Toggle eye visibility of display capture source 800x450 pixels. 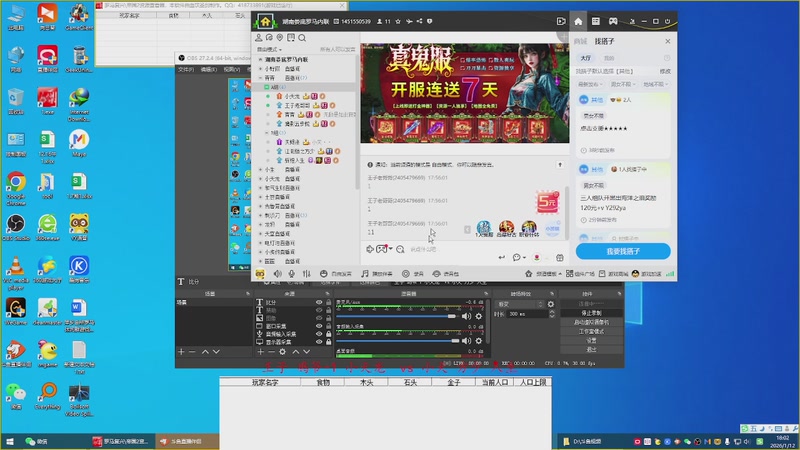tap(319, 342)
